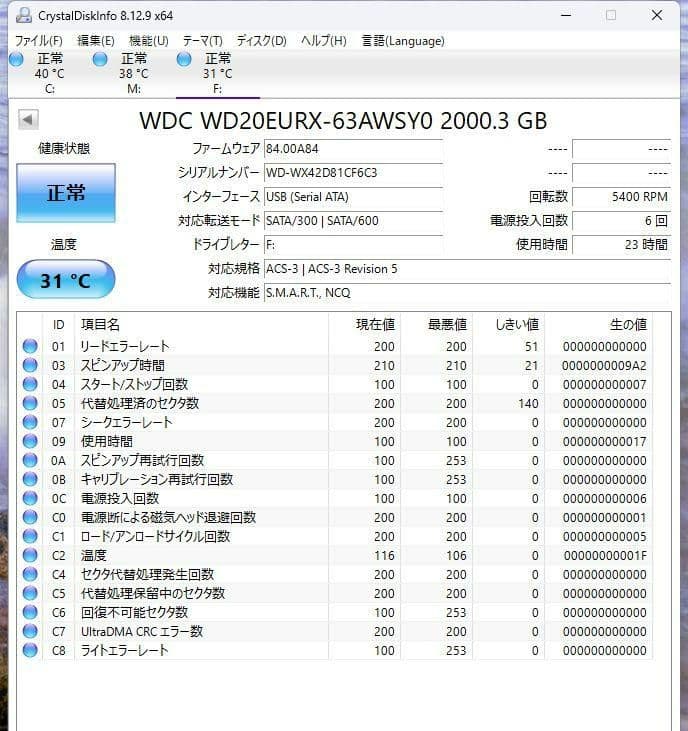Image resolution: width=688 pixels, height=731 pixels.
Task: Click the CrystalDiskInfo app icon in title bar
Action: [x=24, y=15]
